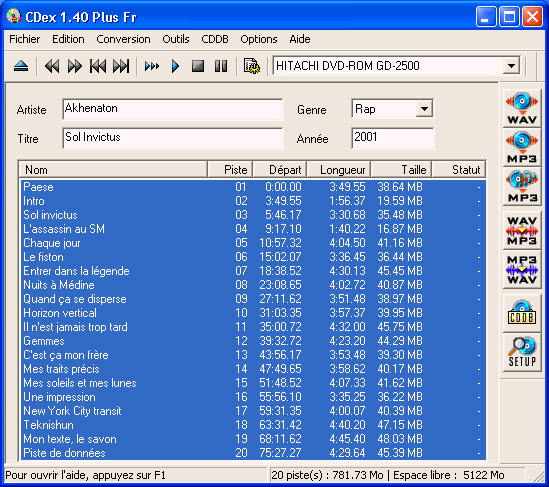Click the rewind playback icon
This screenshot has width=549, height=487.
(52, 66)
